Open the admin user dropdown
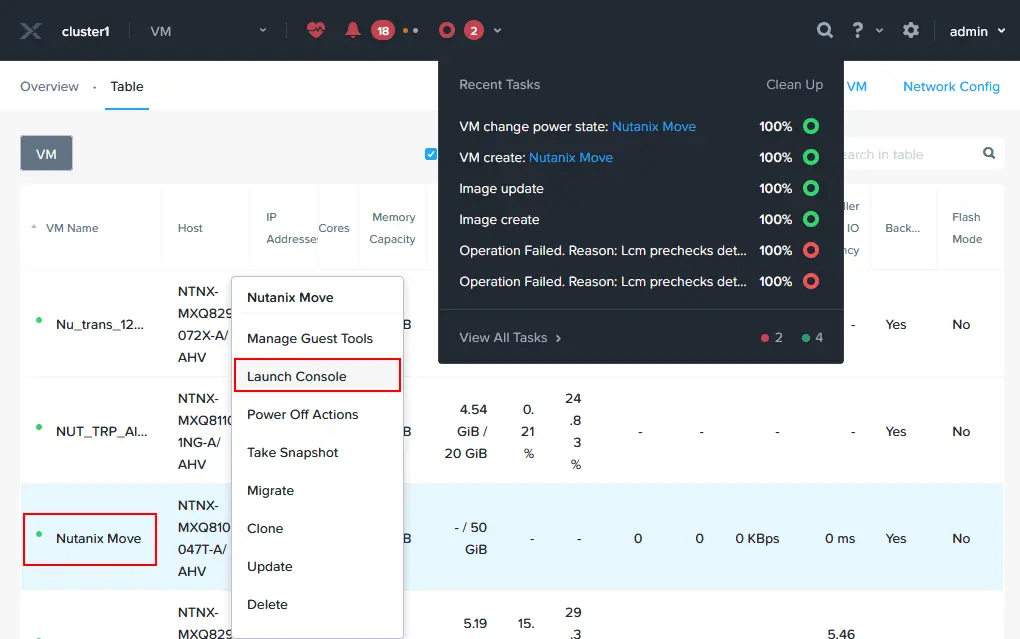The height and width of the screenshot is (639, 1020). click(978, 31)
